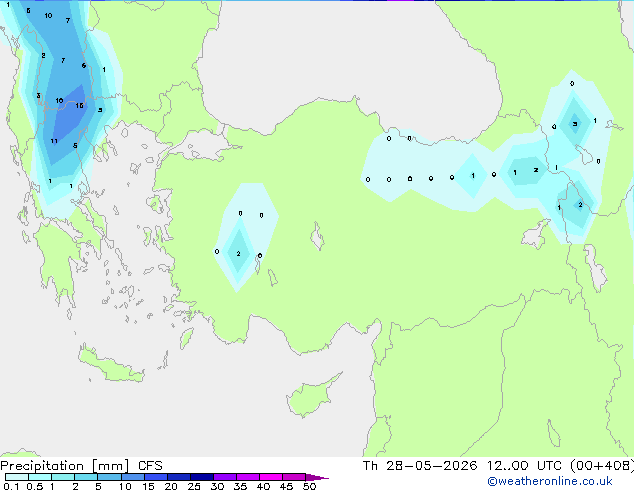This screenshot has height=490, width=634.
Task: Click the 1–2 mm legend swatch
Action: click(x=63, y=477)
